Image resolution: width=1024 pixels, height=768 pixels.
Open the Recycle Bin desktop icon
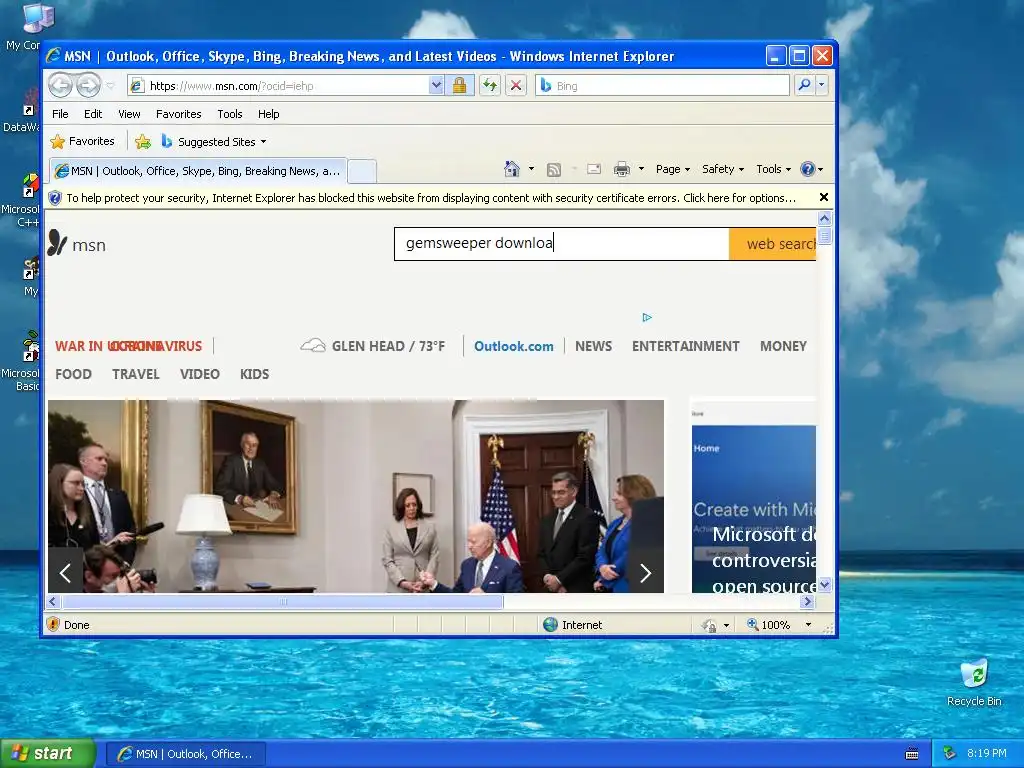pos(974,682)
